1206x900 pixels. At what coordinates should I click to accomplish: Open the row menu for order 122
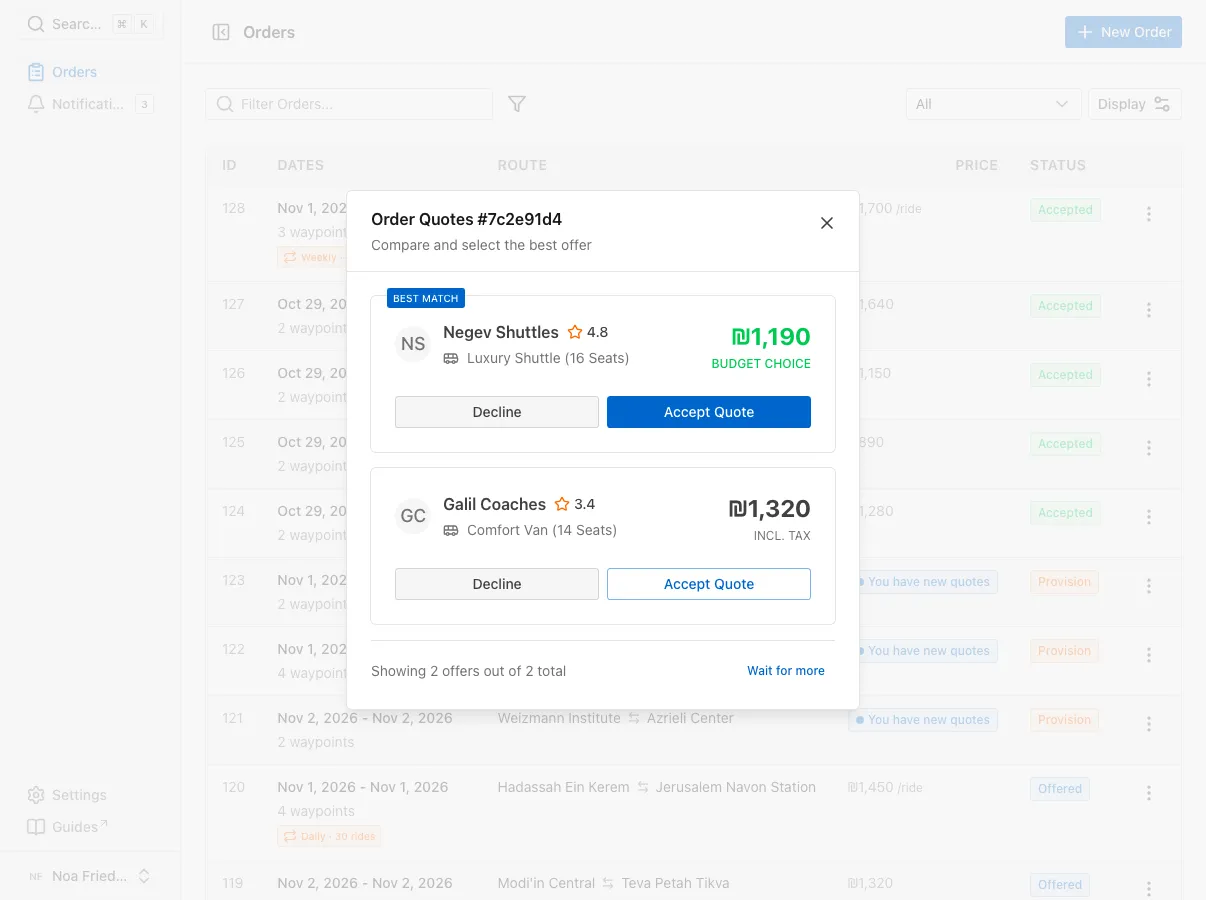(x=1149, y=655)
